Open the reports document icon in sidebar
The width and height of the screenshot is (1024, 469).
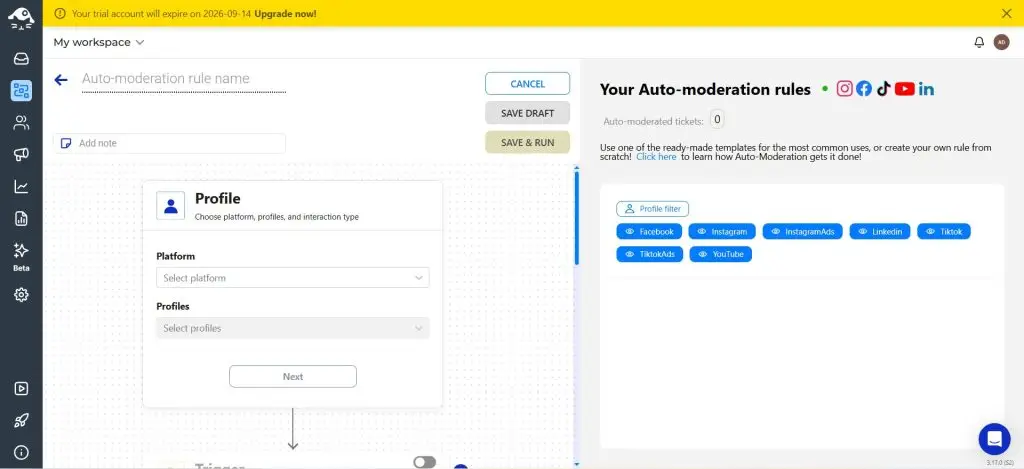click(21, 219)
